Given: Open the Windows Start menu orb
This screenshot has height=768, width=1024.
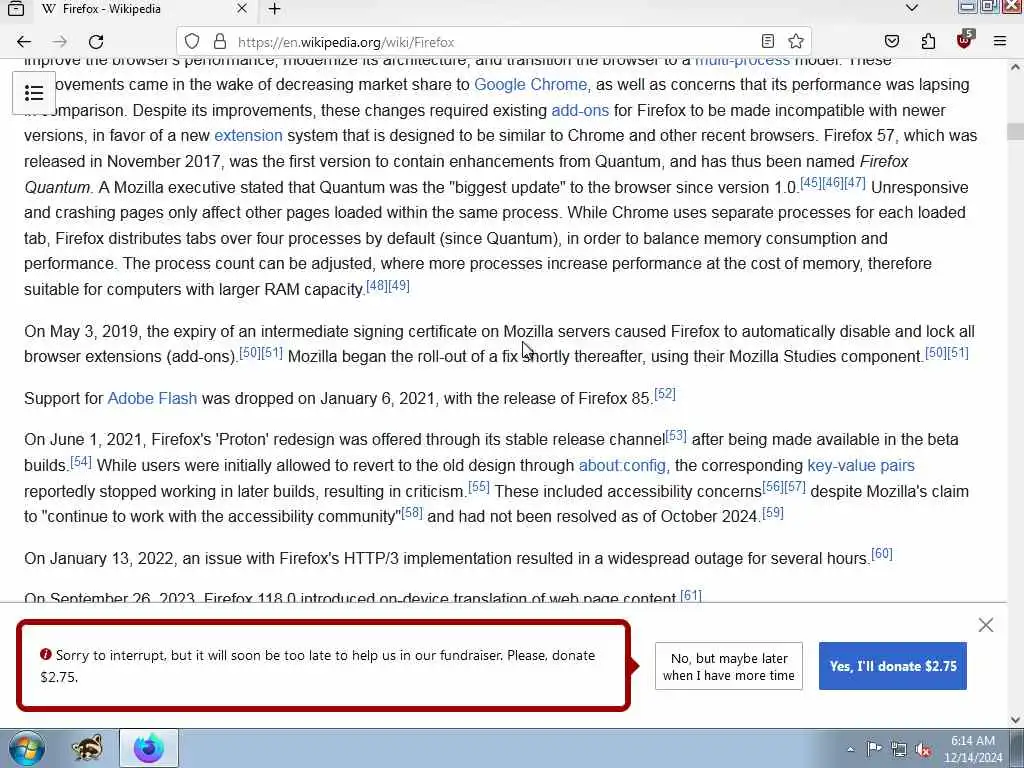Looking at the screenshot, I should (x=27, y=748).
